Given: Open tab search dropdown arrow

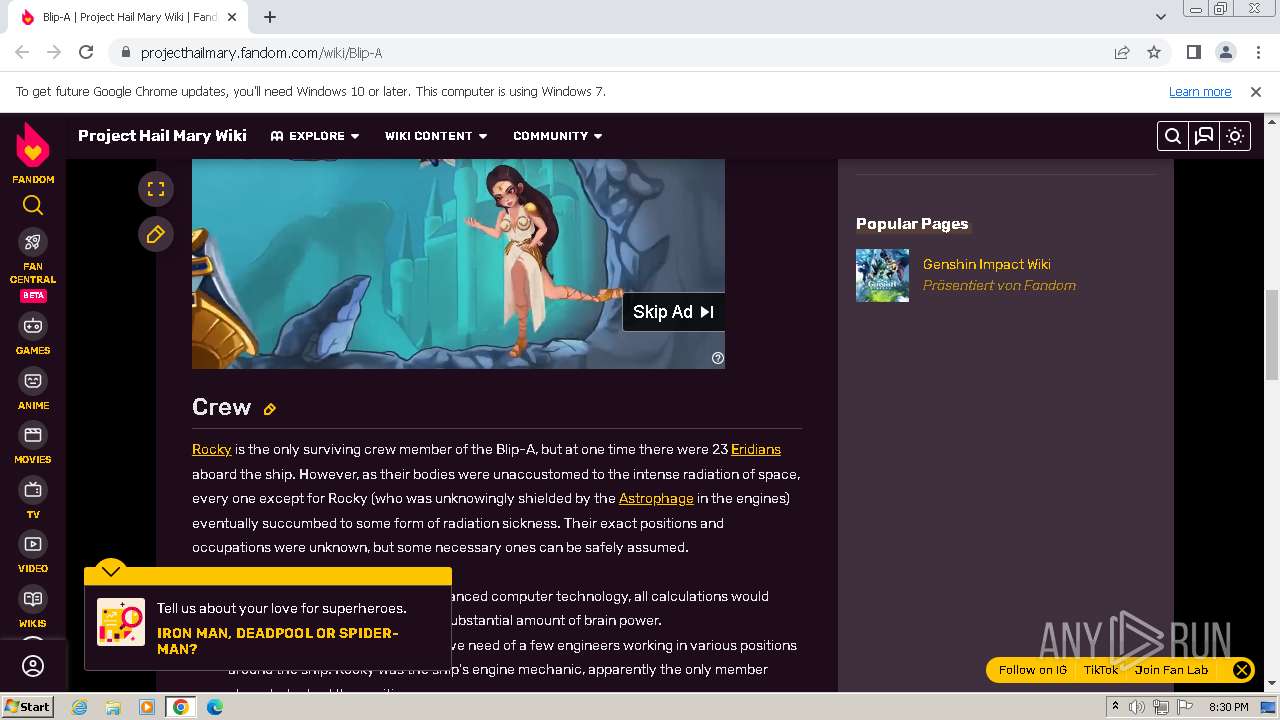Looking at the screenshot, I should coord(1161,17).
